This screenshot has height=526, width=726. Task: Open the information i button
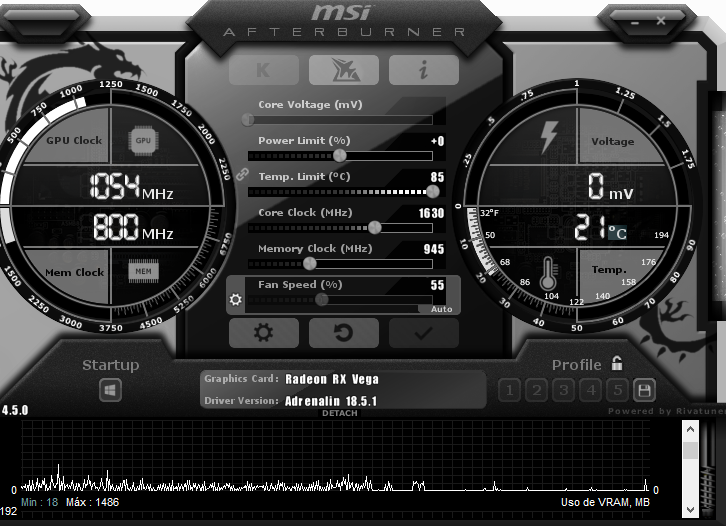pyautogui.click(x=424, y=70)
